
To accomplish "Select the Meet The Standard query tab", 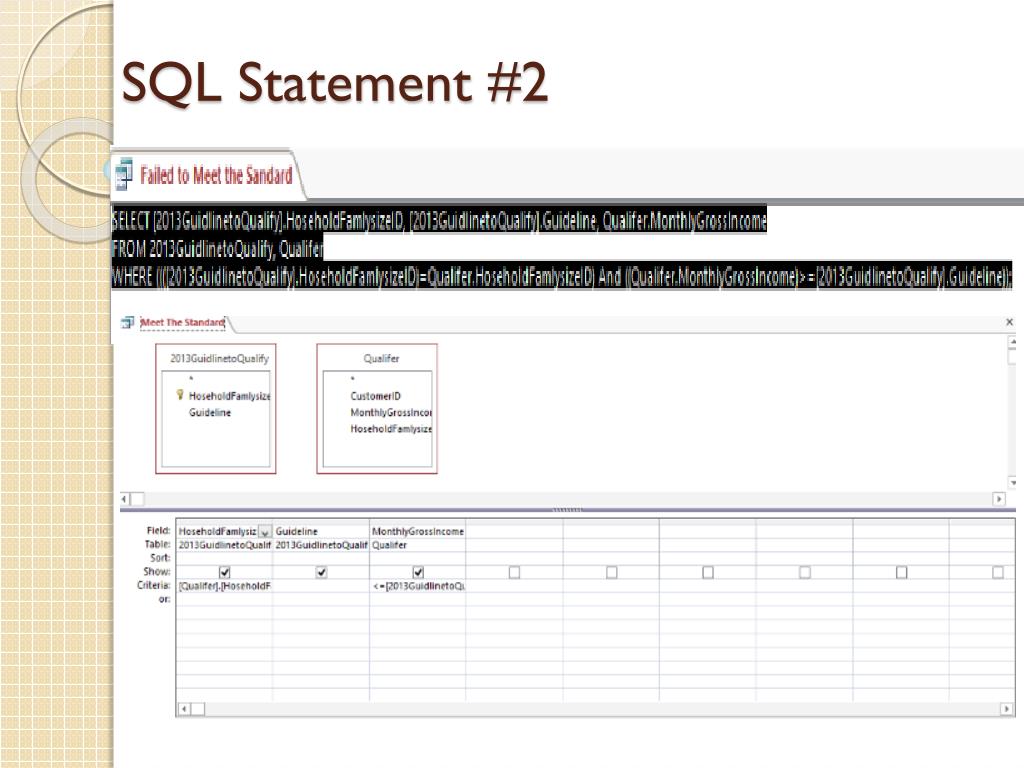I will [182, 322].
